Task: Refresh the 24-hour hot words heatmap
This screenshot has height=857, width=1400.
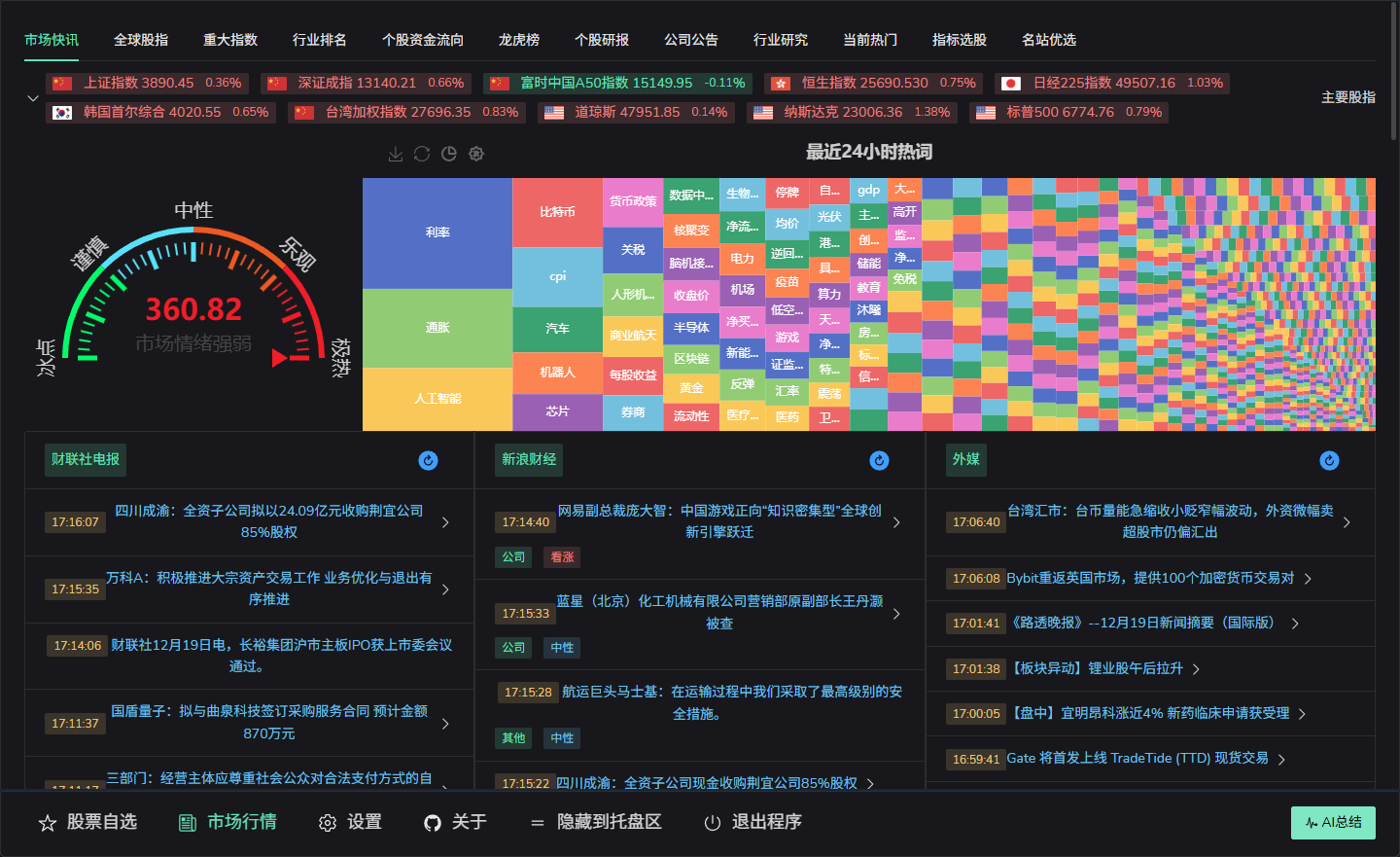Action: 422,154
